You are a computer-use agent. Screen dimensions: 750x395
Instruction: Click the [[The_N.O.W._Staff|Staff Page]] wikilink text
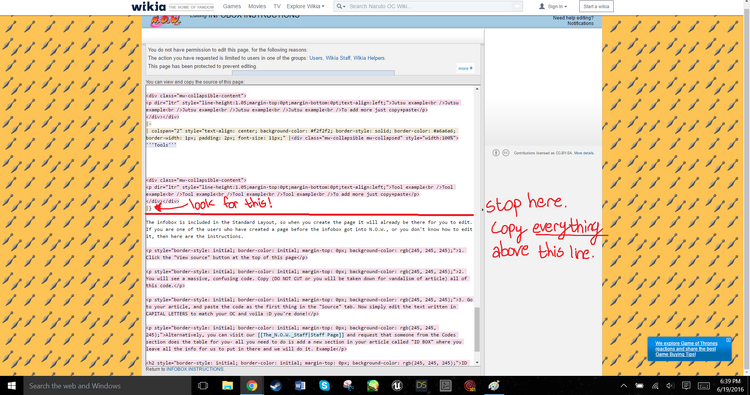pos(301,335)
